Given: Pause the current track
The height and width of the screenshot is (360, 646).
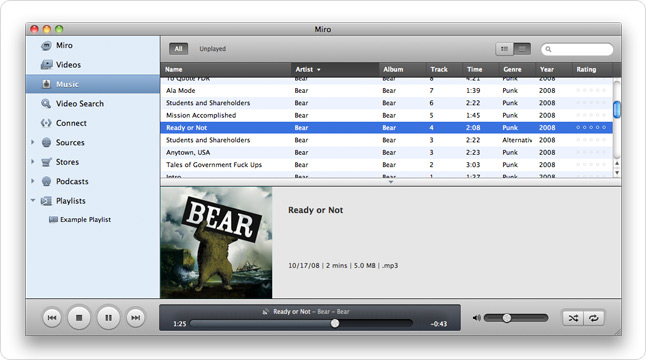Looking at the screenshot, I should (x=108, y=318).
